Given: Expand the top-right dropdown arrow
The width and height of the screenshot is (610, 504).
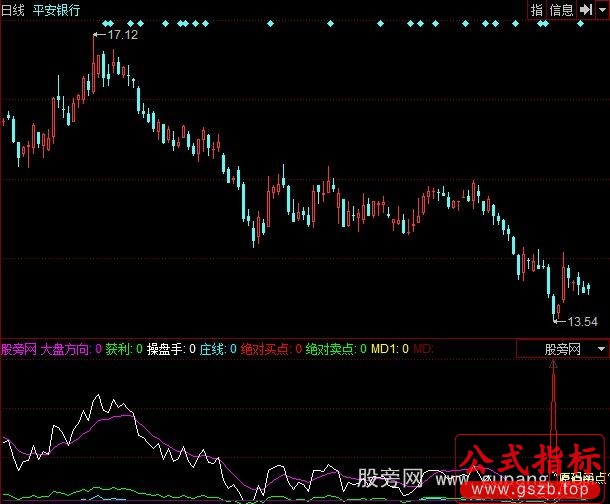Looking at the screenshot, I should [x=602, y=10].
